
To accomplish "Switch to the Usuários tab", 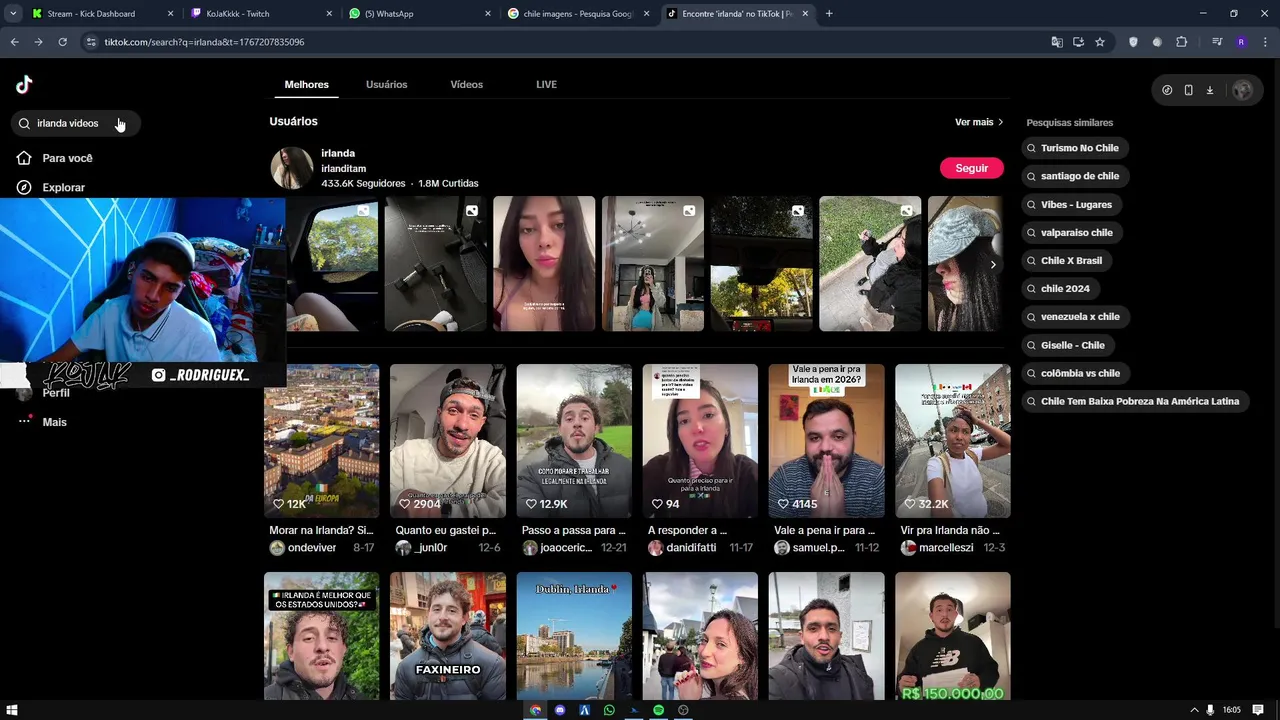I will (386, 84).
